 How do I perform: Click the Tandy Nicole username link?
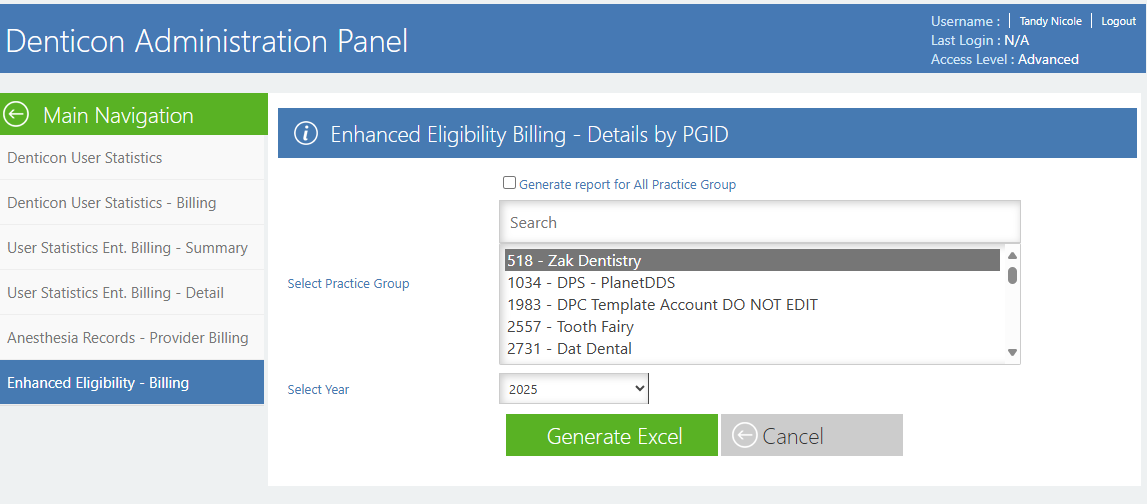pos(1050,21)
